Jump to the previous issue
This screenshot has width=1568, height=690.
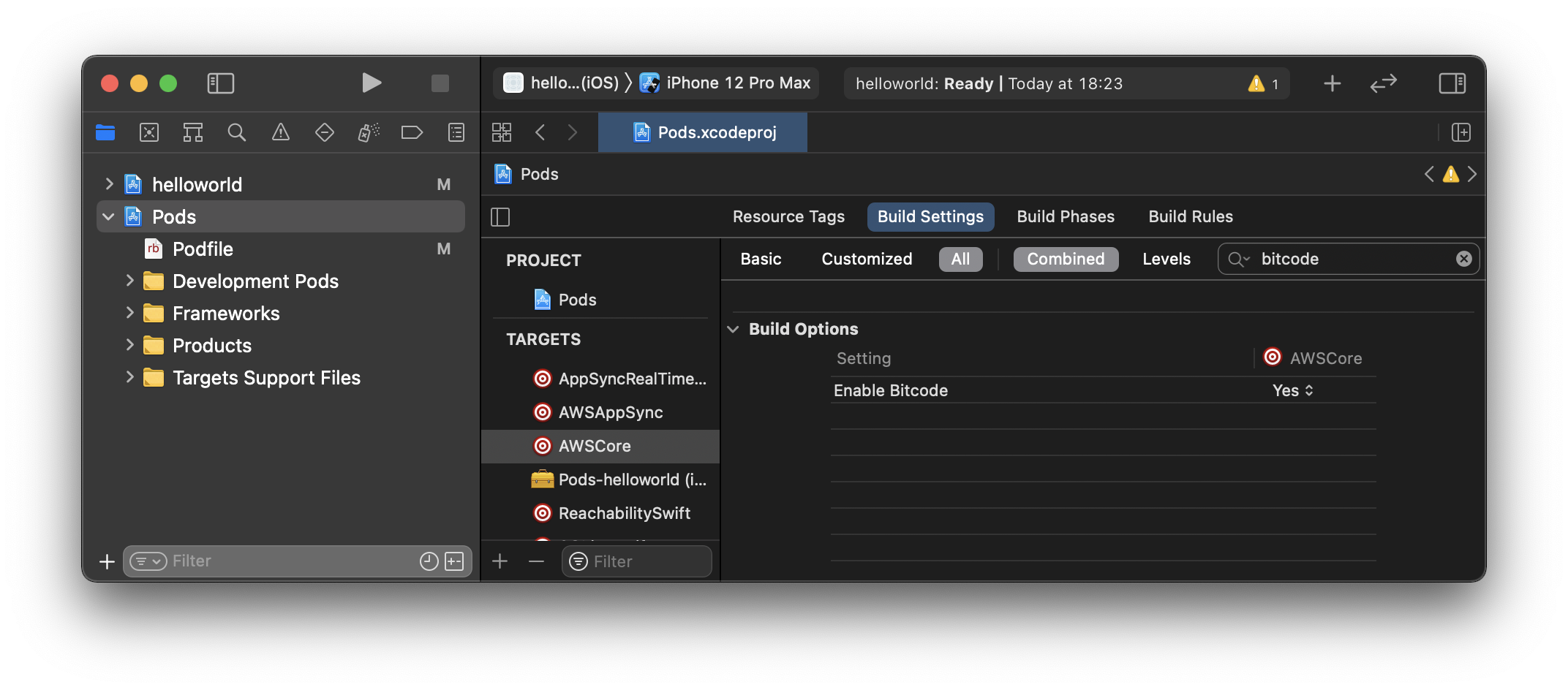1429,174
